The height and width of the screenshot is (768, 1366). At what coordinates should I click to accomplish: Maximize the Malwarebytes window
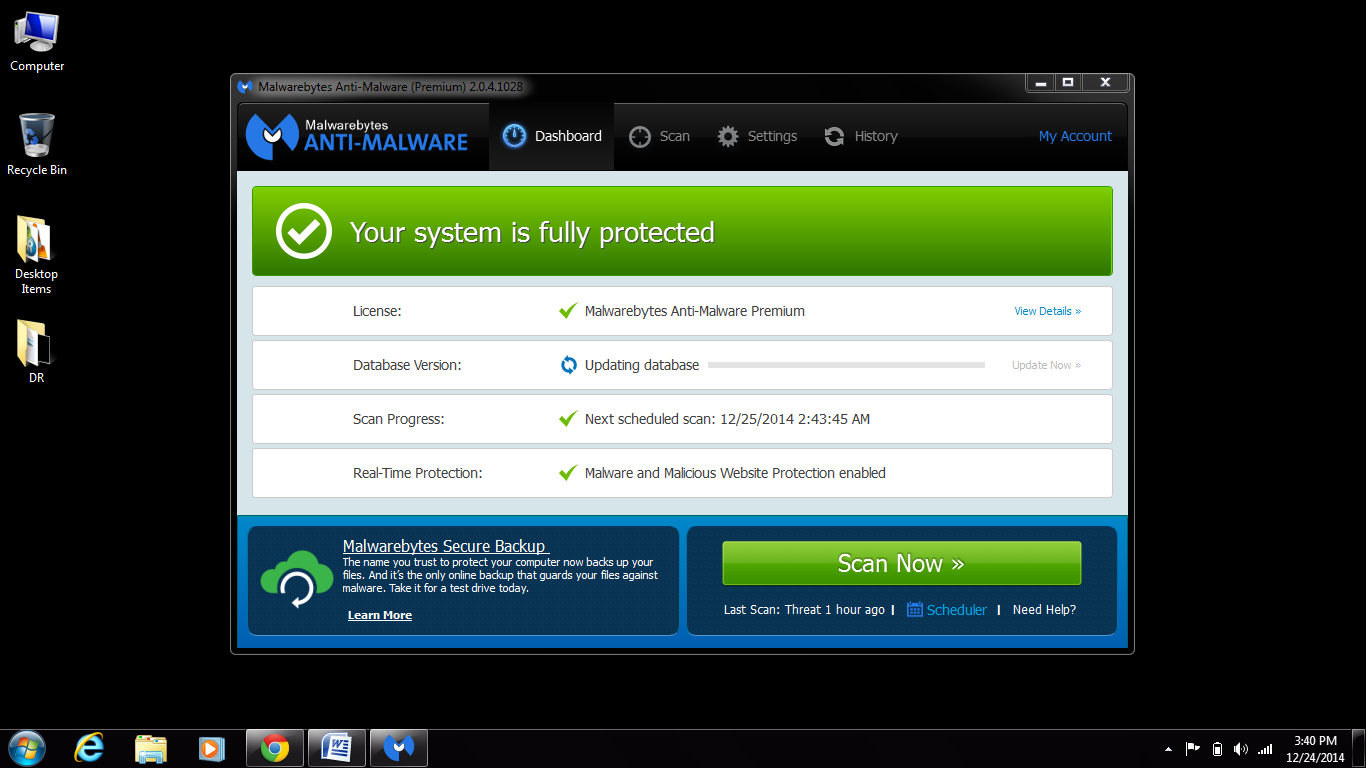tap(1068, 83)
